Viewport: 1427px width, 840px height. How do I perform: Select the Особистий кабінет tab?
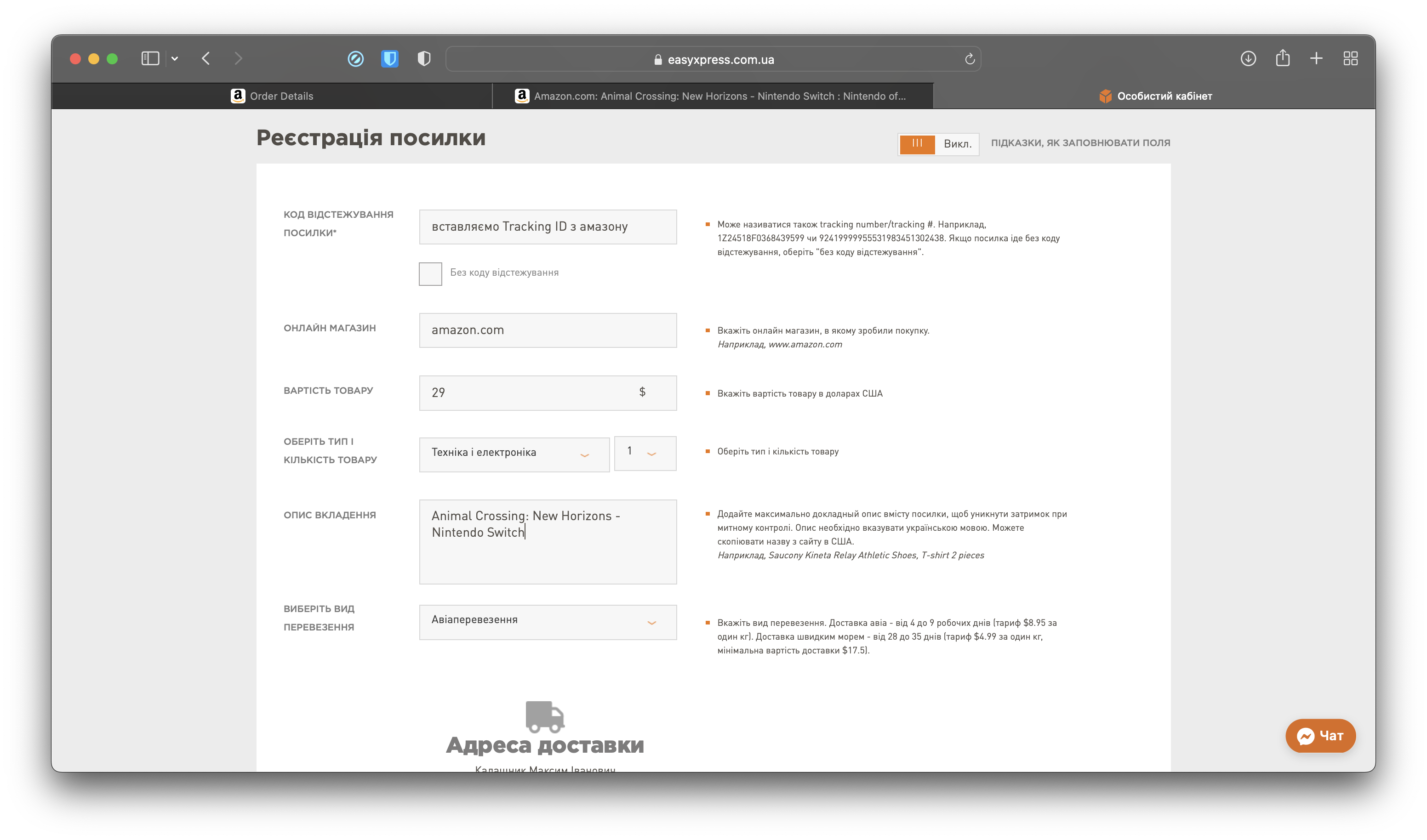1155,96
